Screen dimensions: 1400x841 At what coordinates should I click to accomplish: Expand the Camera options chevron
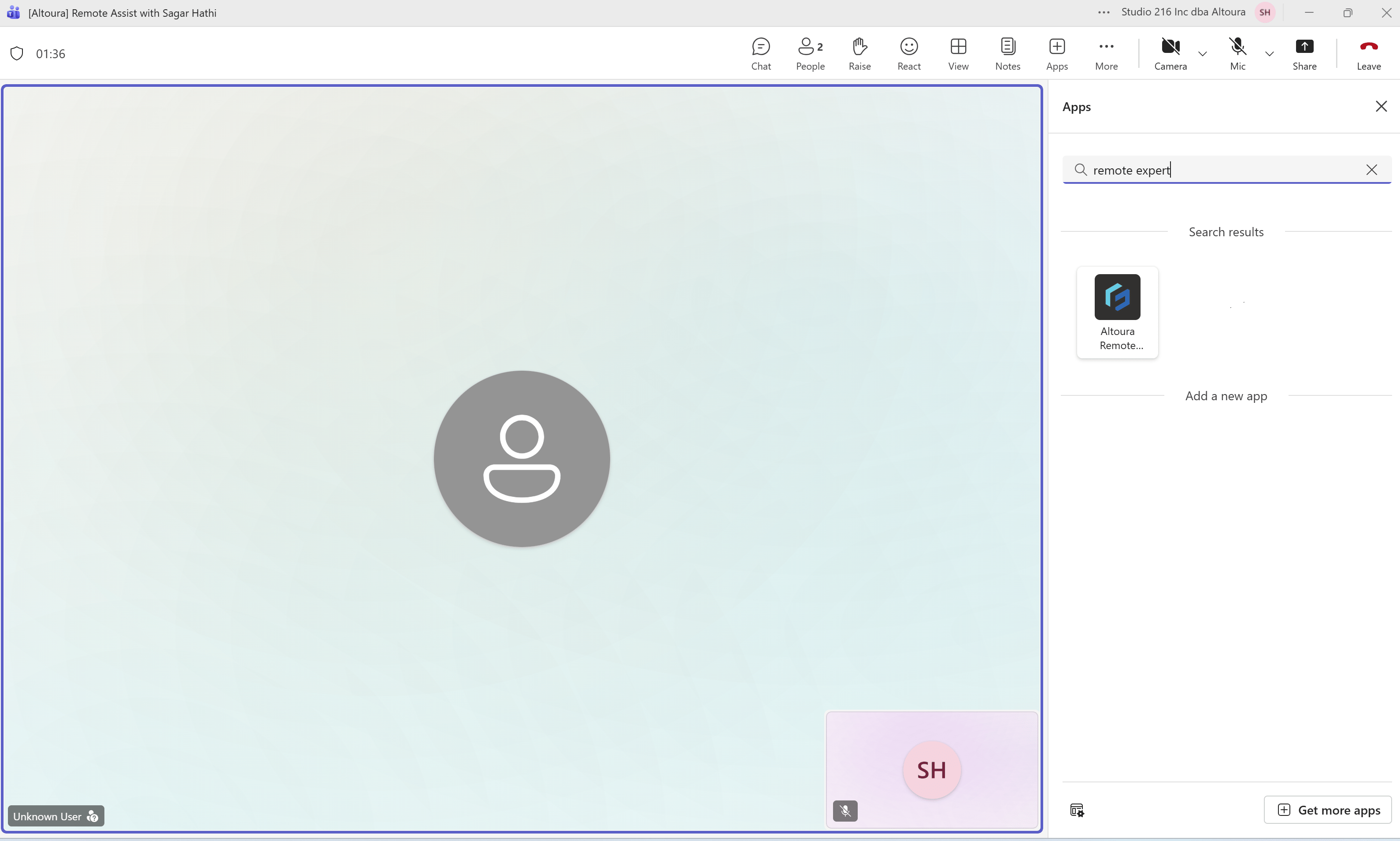[x=1202, y=54]
